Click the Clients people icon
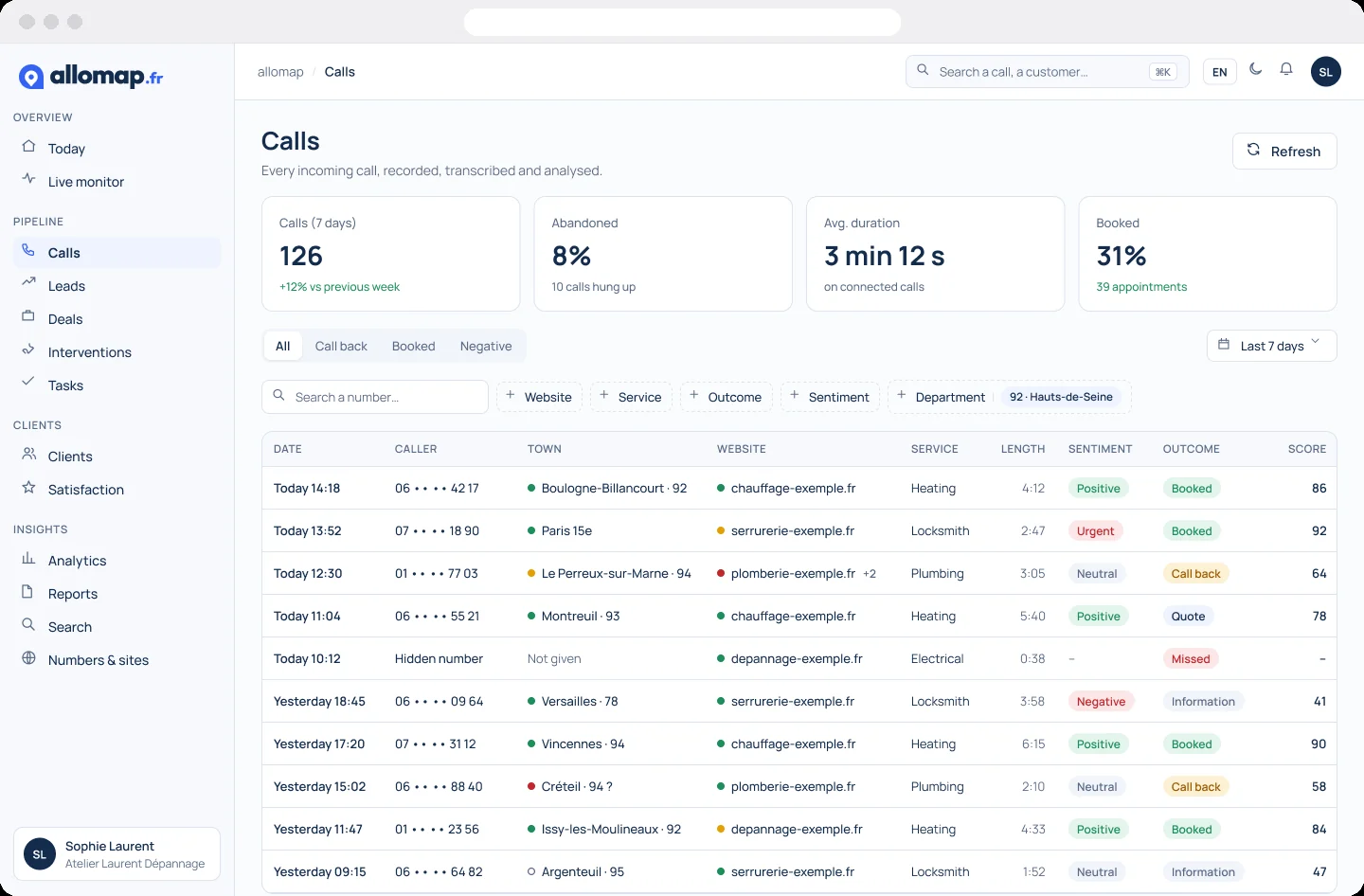 (x=28, y=454)
